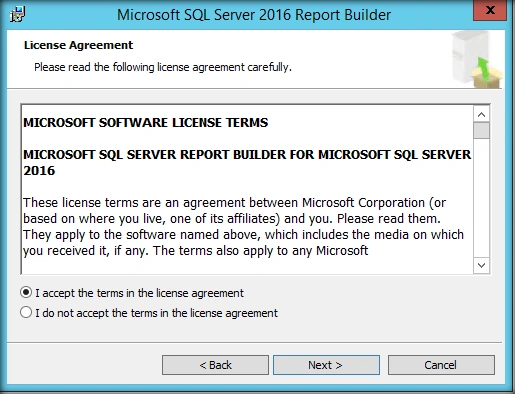515x394 pixels.
Task: Click the SQL Server Report Builder title bar
Action: (x=254, y=15)
